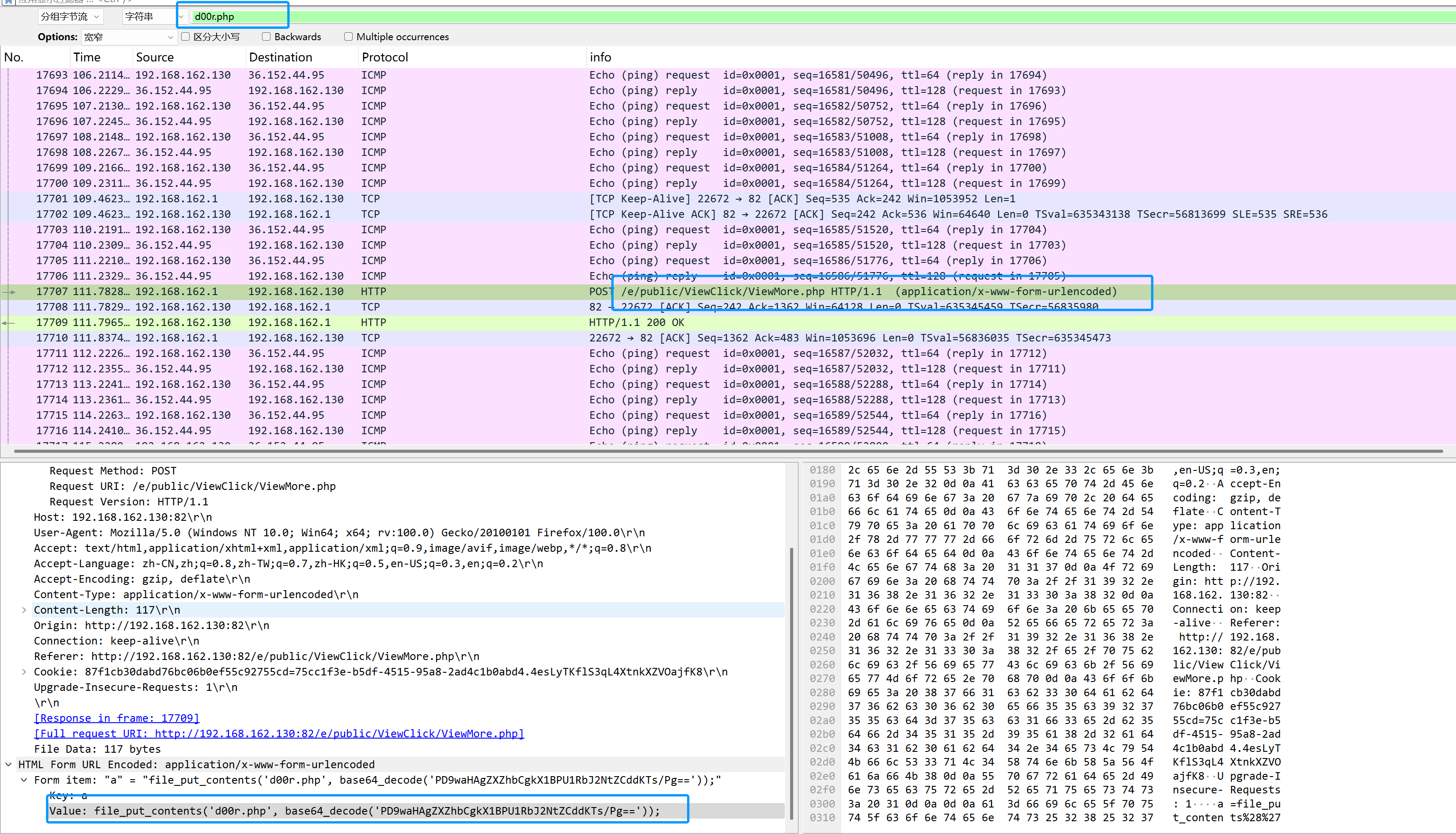1456x834 pixels.
Task: Check the Backwards search option
Action: [x=266, y=37]
